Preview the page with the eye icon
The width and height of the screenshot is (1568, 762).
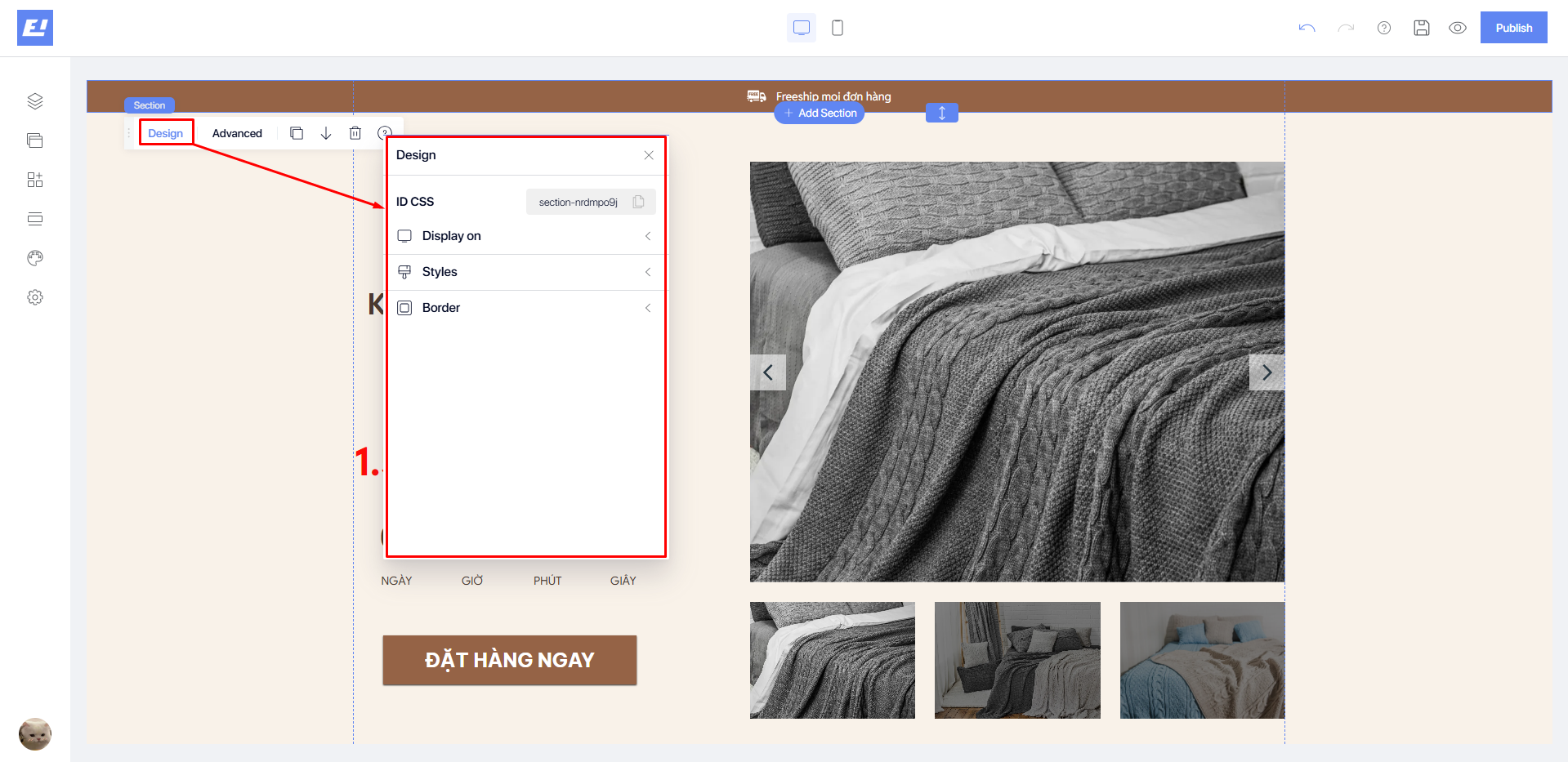(x=1457, y=28)
